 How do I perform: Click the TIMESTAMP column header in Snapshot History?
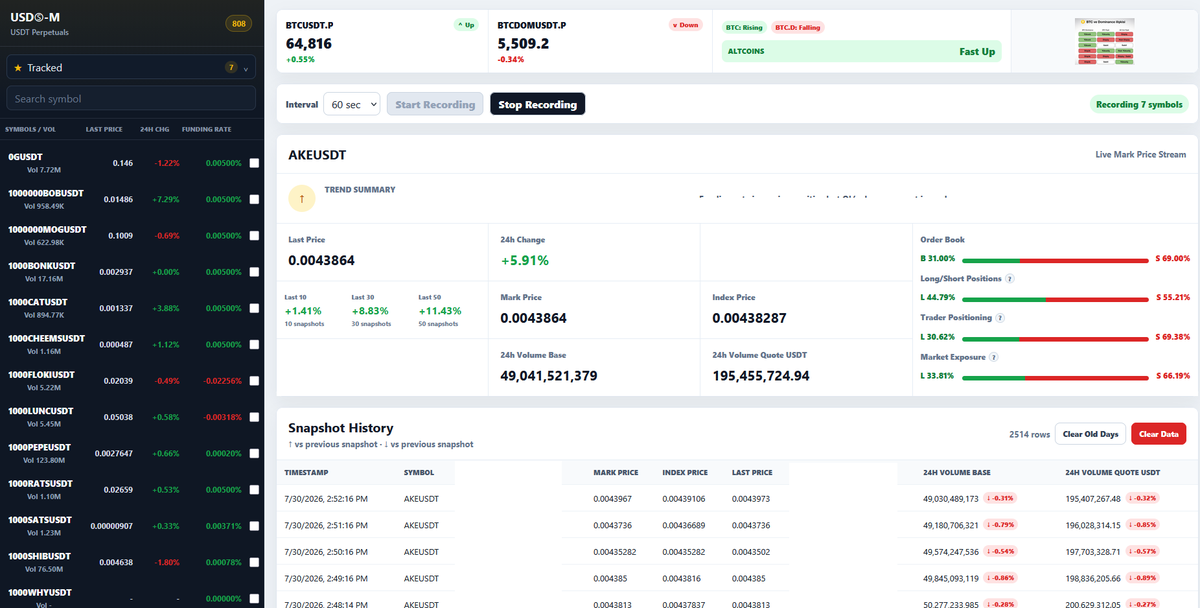coord(306,472)
